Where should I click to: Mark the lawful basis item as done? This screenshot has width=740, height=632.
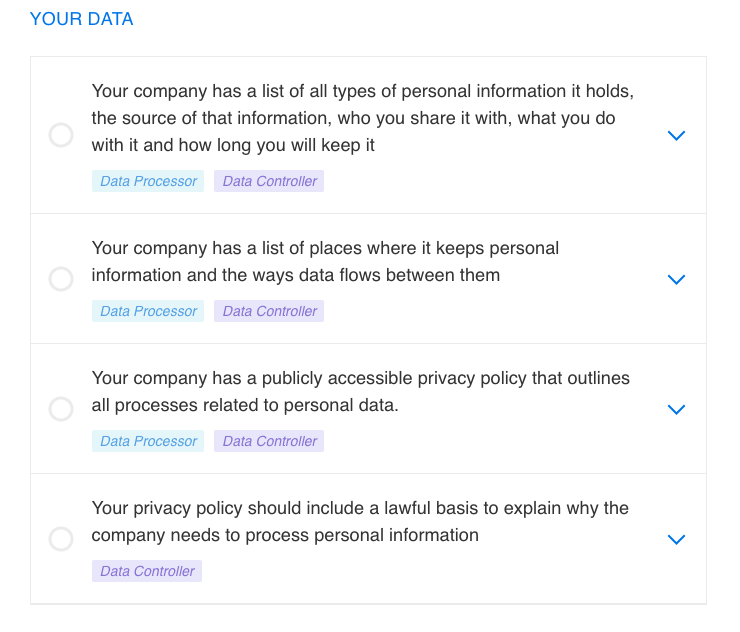(x=61, y=539)
